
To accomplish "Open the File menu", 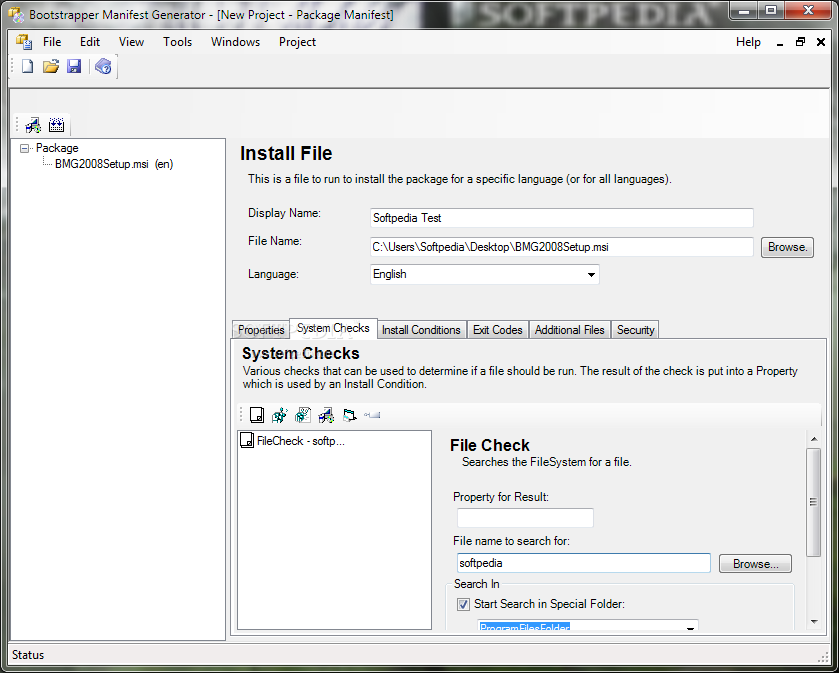I will 52,42.
